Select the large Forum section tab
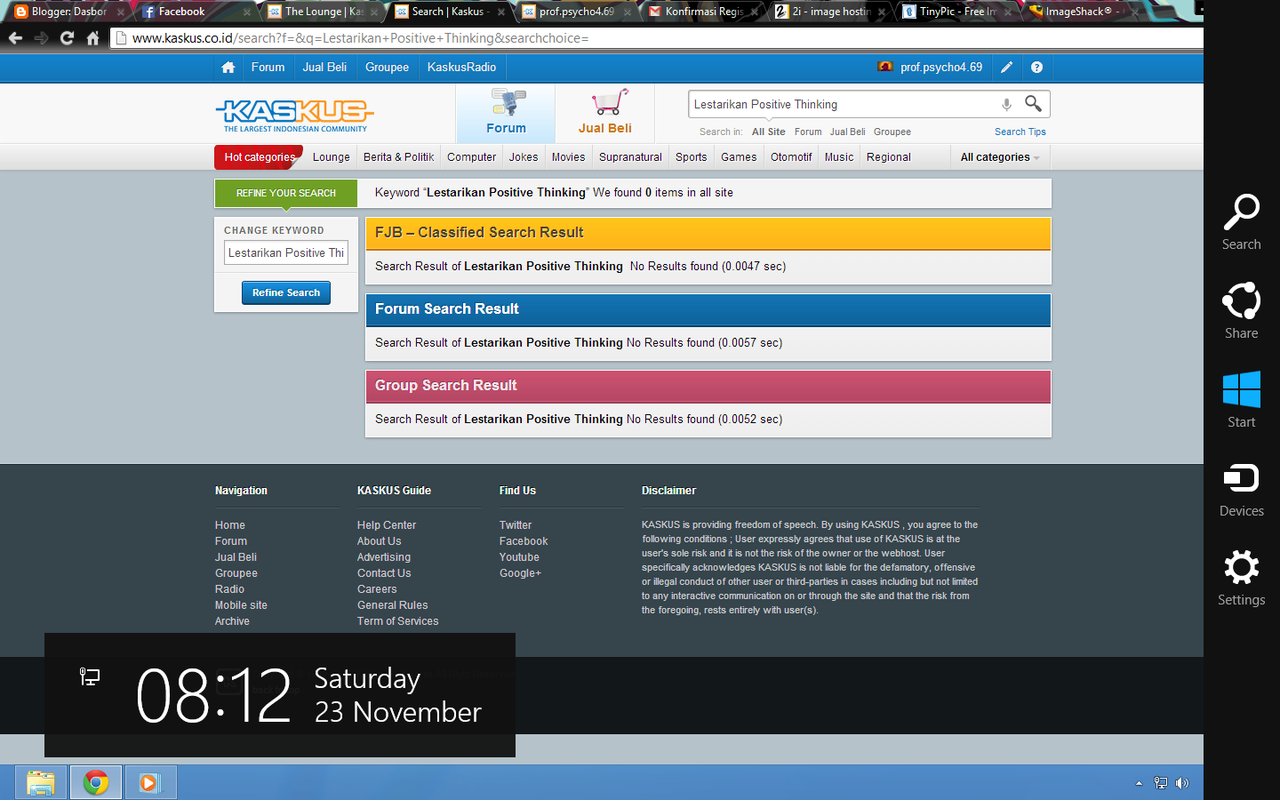Image resolution: width=1280 pixels, height=800 pixels. point(506,113)
